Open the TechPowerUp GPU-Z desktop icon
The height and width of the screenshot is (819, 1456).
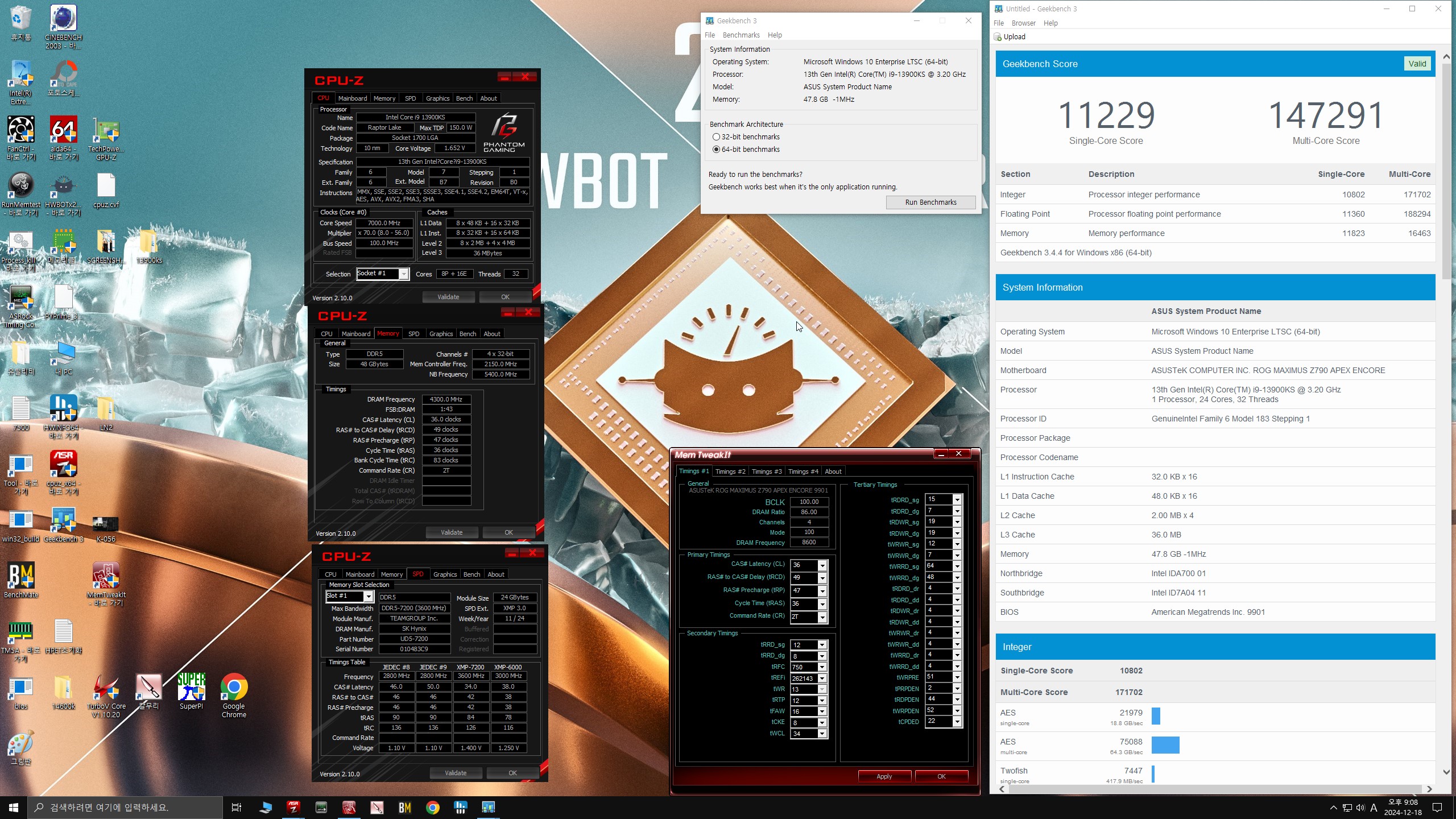click(106, 138)
